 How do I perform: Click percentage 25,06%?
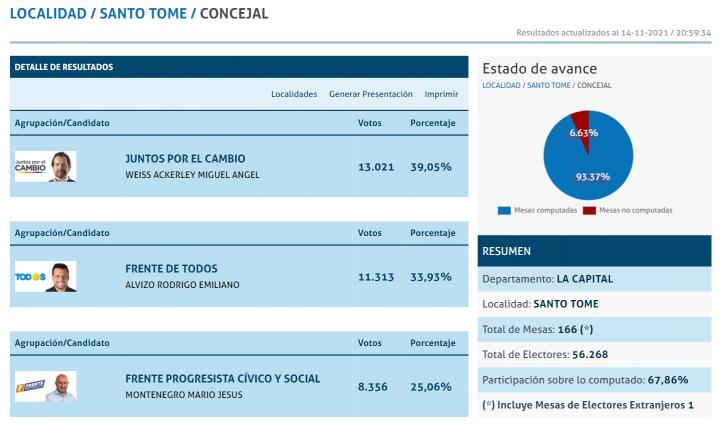[431, 387]
